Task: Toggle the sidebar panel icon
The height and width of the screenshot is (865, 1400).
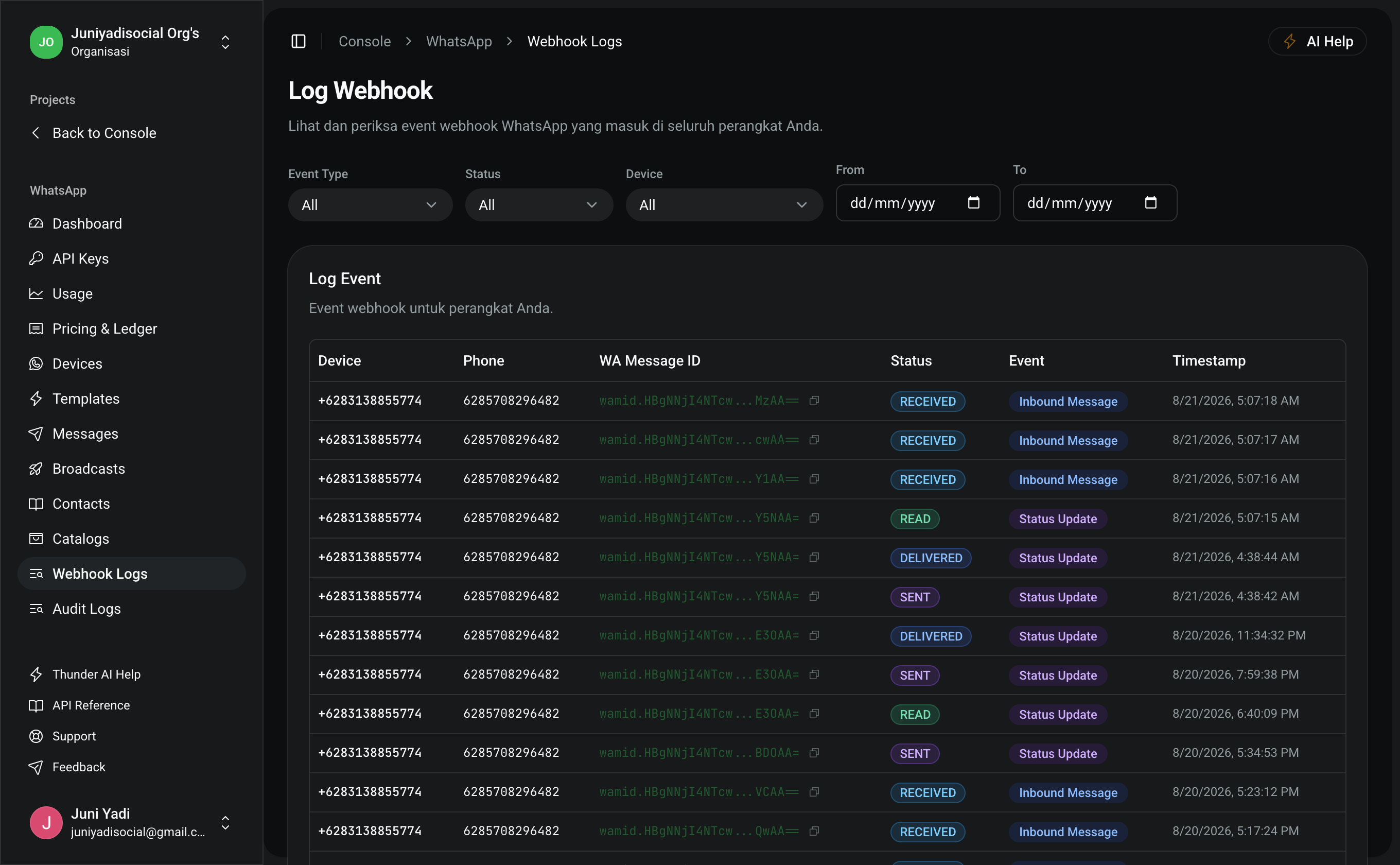Action: tap(299, 41)
